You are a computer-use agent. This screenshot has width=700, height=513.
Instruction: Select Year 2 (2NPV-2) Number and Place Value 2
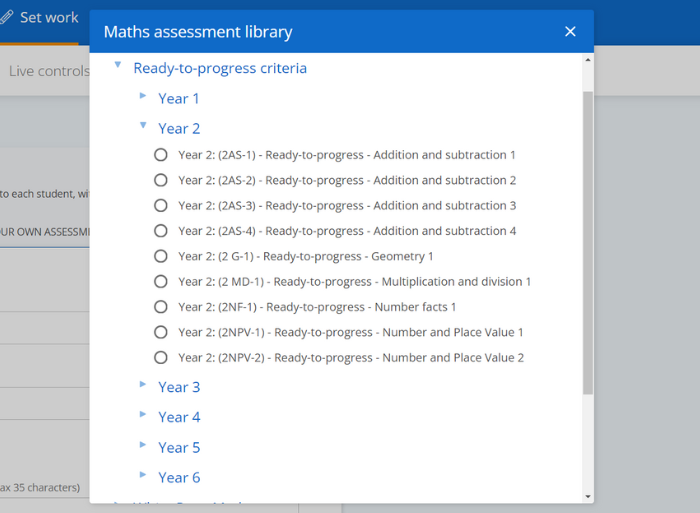click(161, 358)
